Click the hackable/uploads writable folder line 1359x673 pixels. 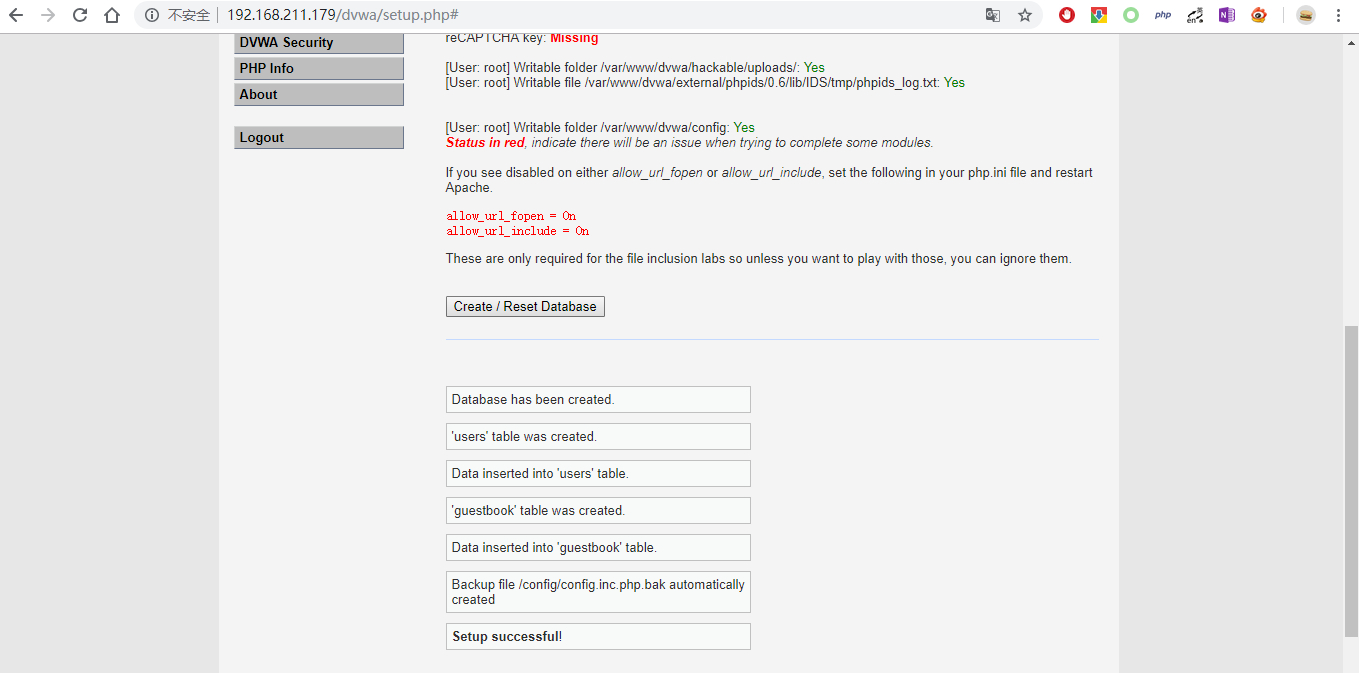click(635, 68)
